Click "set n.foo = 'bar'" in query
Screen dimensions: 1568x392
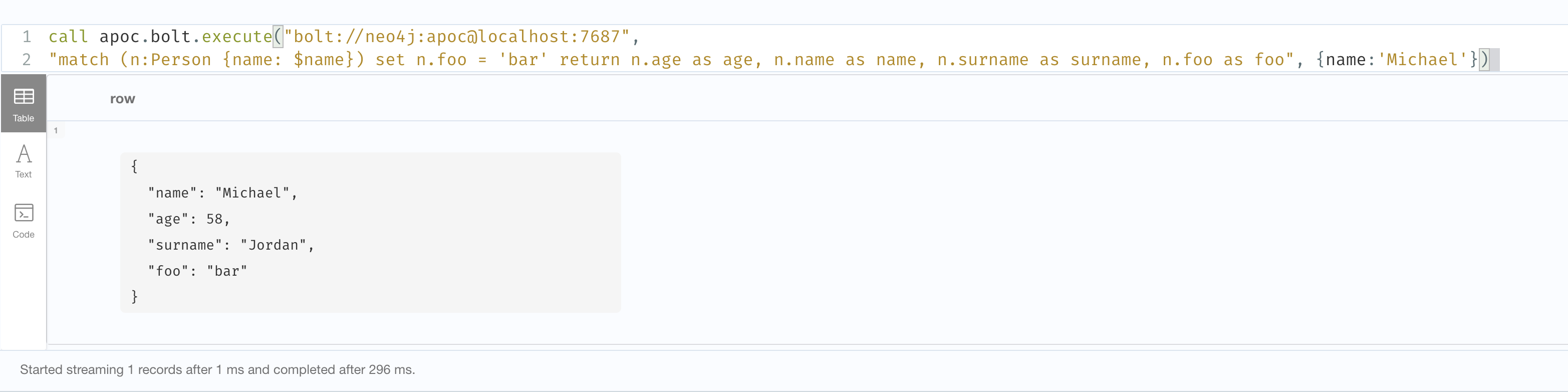461,60
